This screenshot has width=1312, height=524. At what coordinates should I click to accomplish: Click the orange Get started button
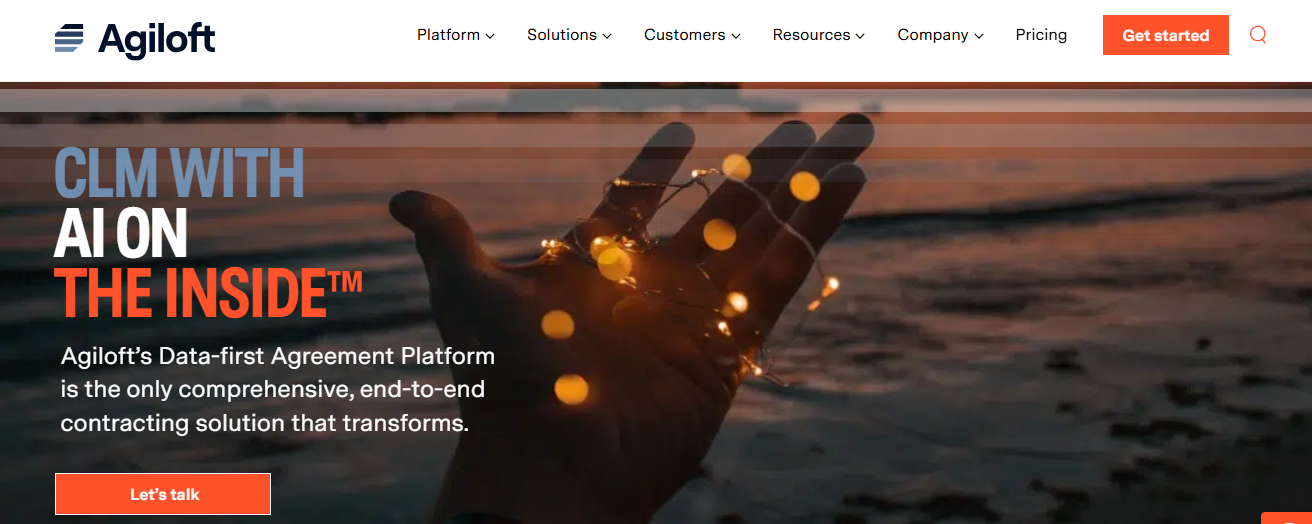1166,35
